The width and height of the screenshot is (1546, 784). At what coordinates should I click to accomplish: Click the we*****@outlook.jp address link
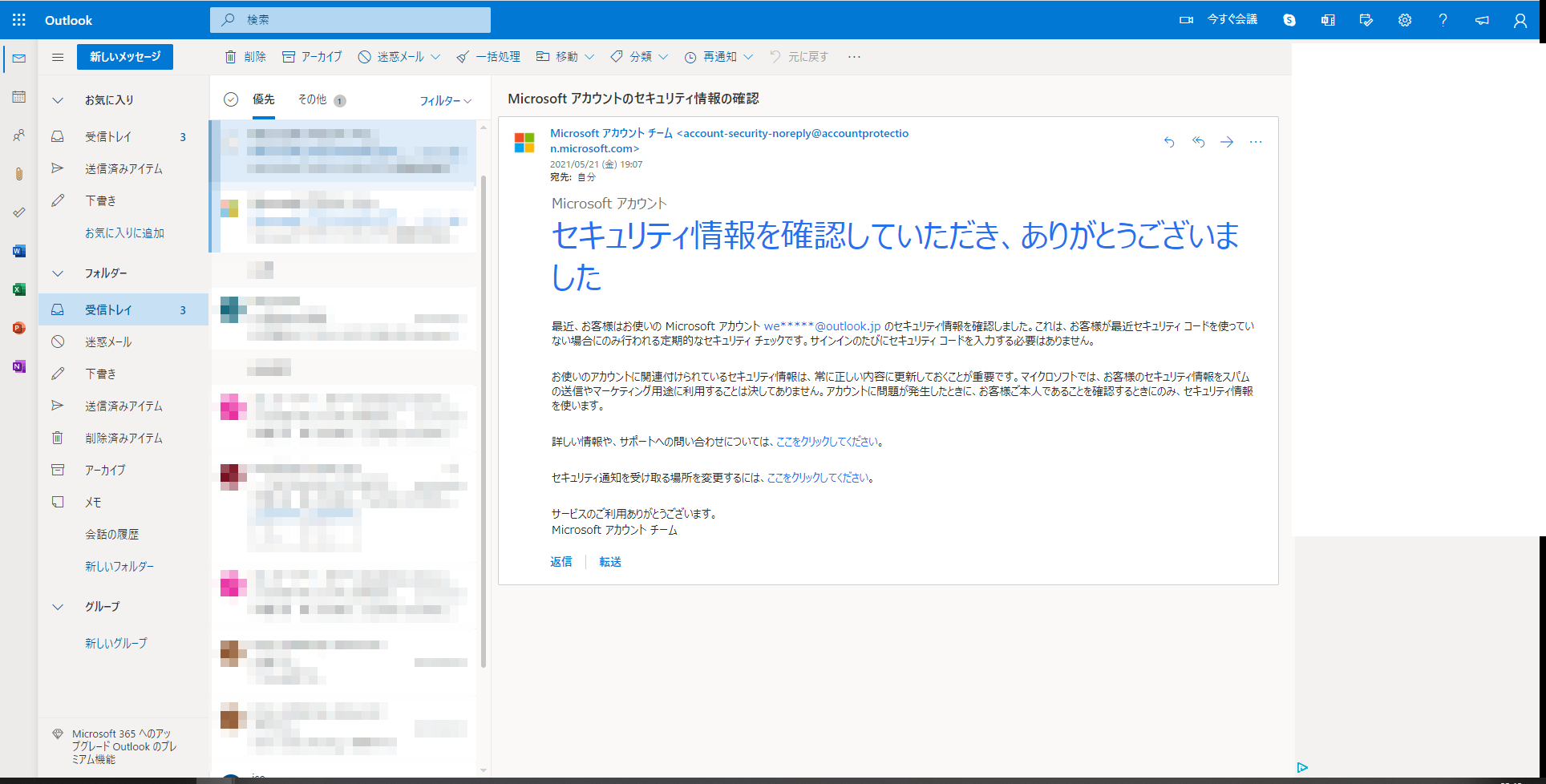[822, 326]
